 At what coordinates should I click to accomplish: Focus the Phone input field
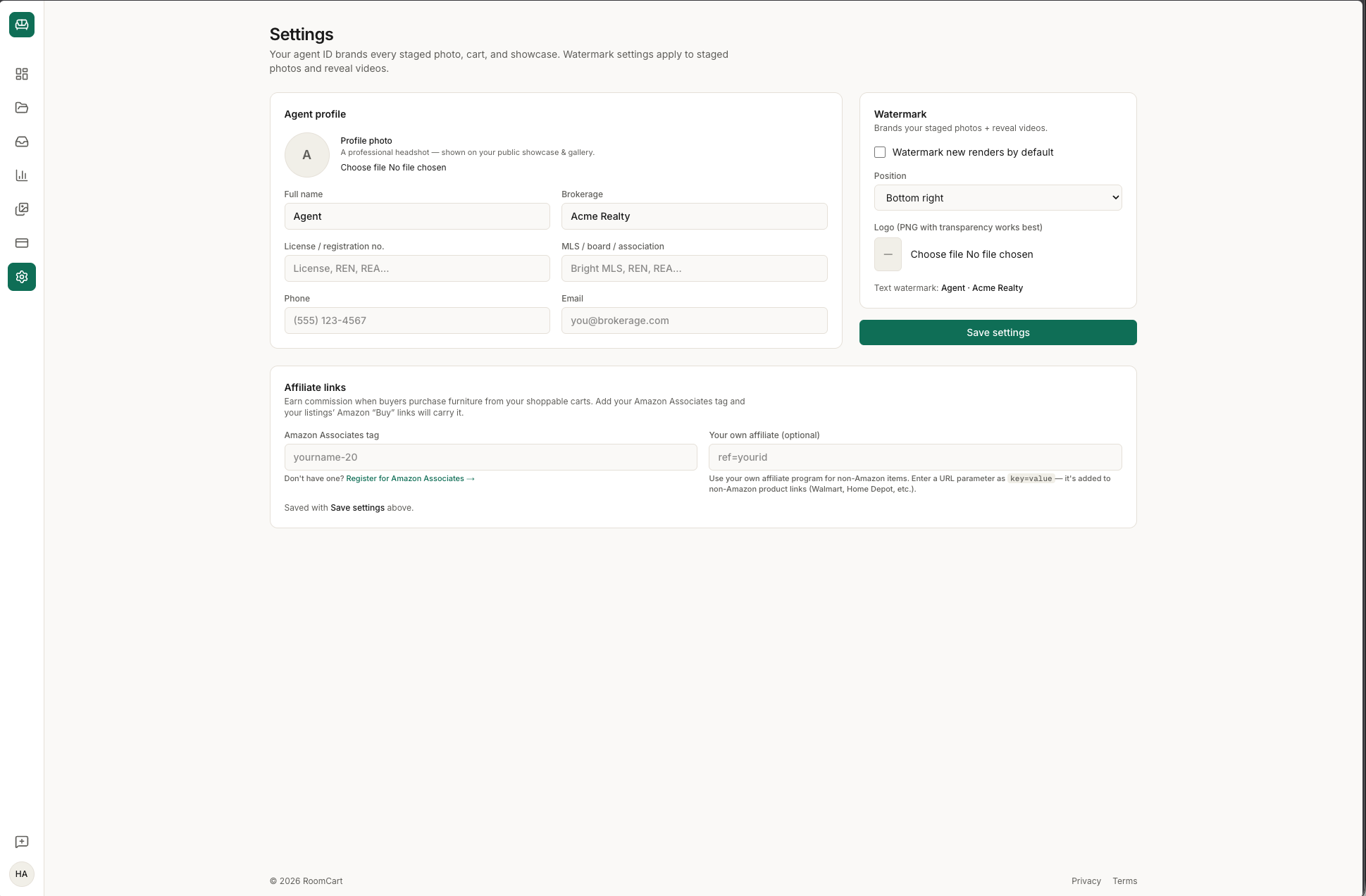click(417, 321)
